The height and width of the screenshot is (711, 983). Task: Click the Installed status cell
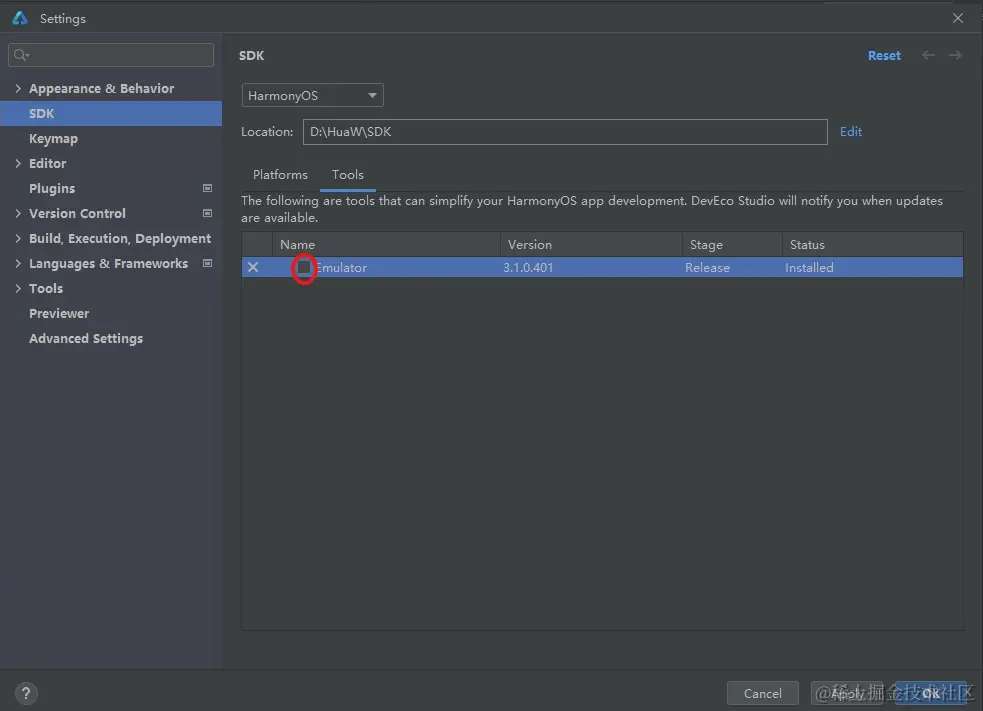(x=809, y=268)
